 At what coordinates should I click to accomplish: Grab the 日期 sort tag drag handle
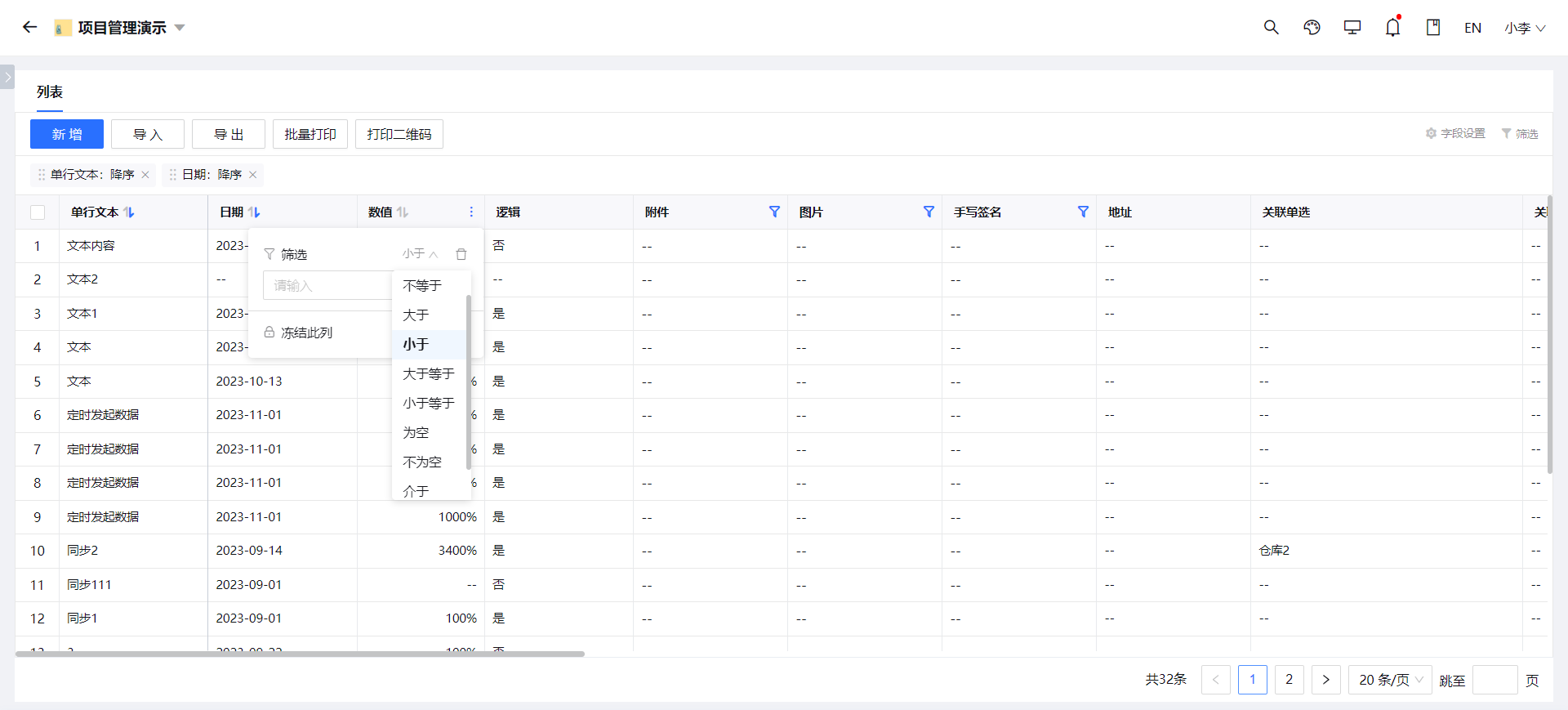[x=173, y=175]
